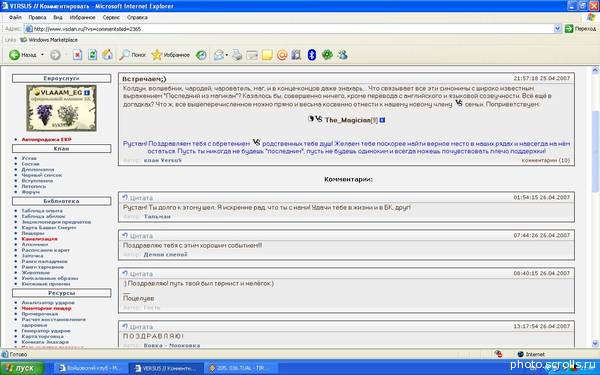This screenshot has height=375, width=600.
Task: Click the orange @ toolbar icon
Action: (282, 55)
